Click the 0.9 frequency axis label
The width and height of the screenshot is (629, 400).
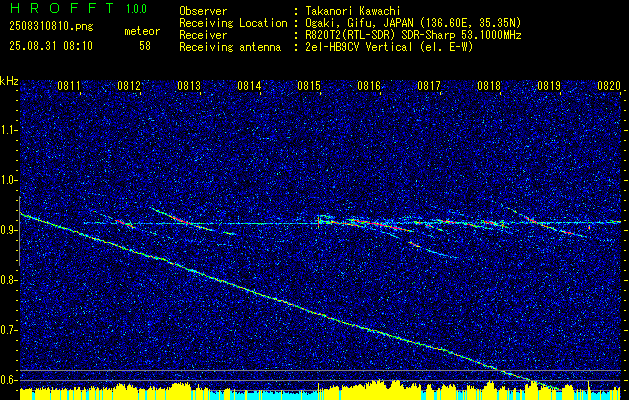(x=8, y=230)
